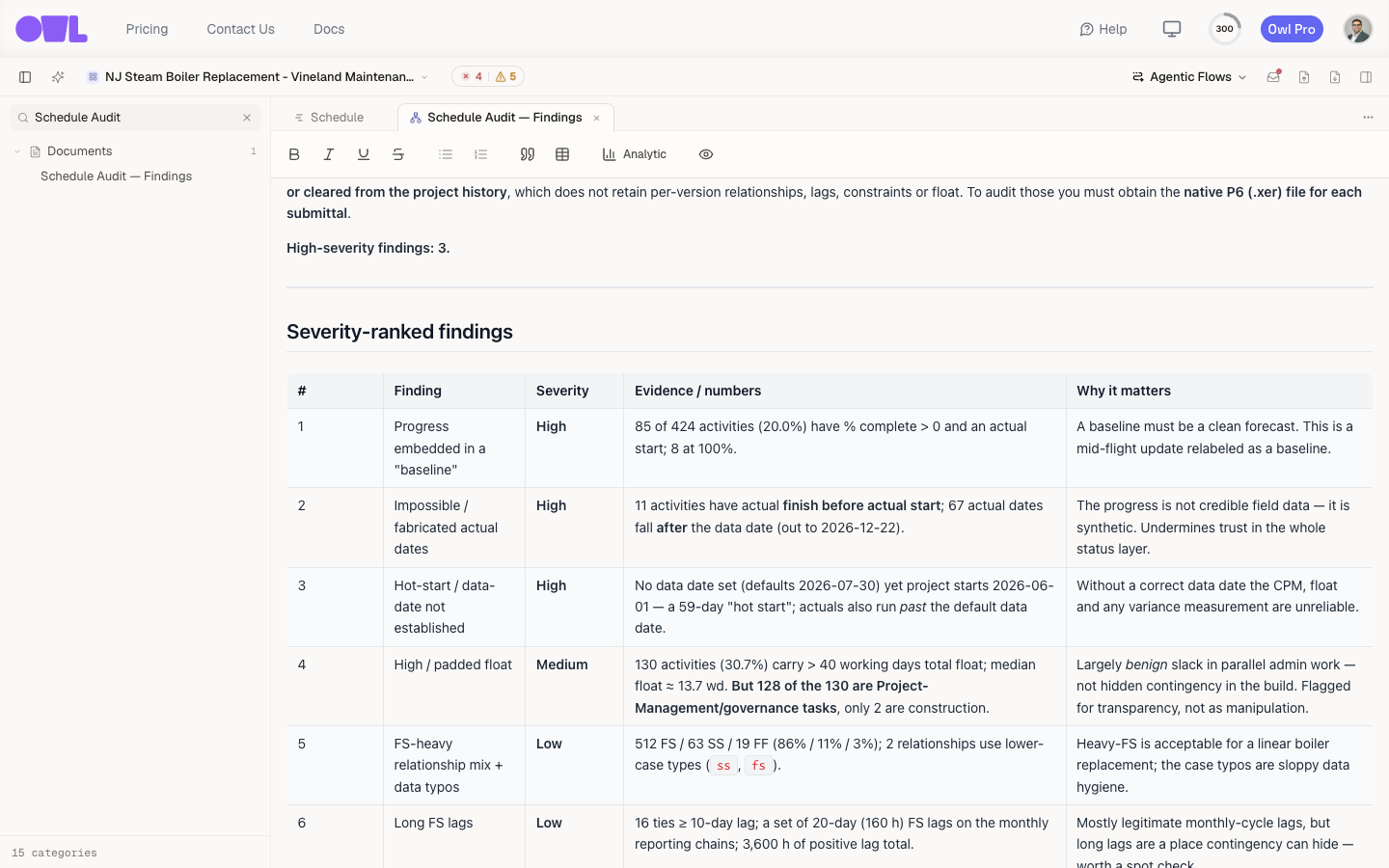Open the user profile avatar
The height and width of the screenshot is (868, 1389).
(1358, 29)
